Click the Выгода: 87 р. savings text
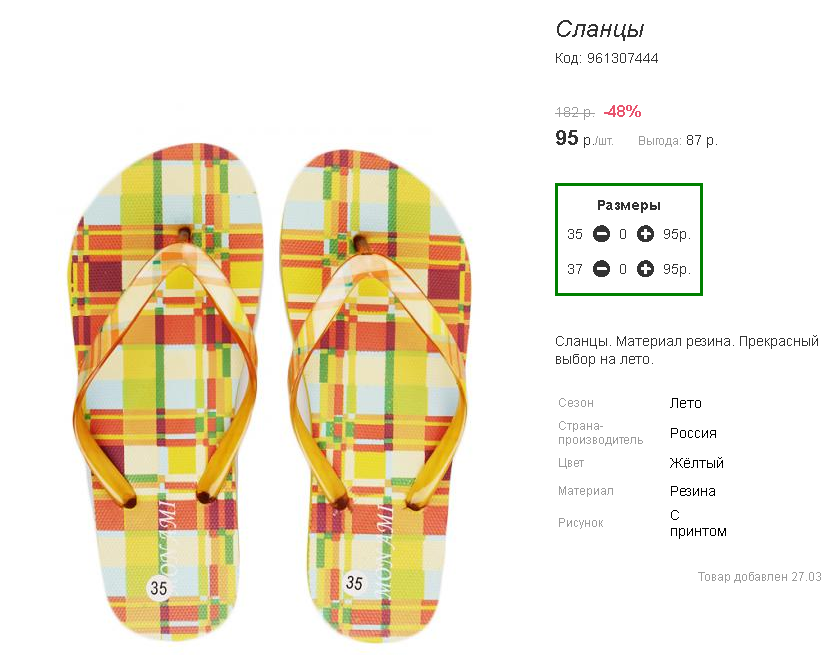 pos(678,141)
